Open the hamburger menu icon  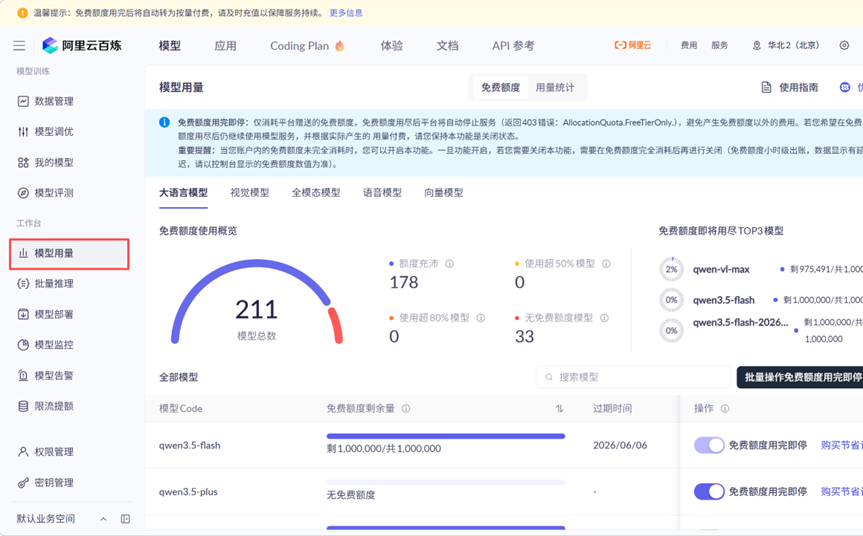(x=19, y=46)
